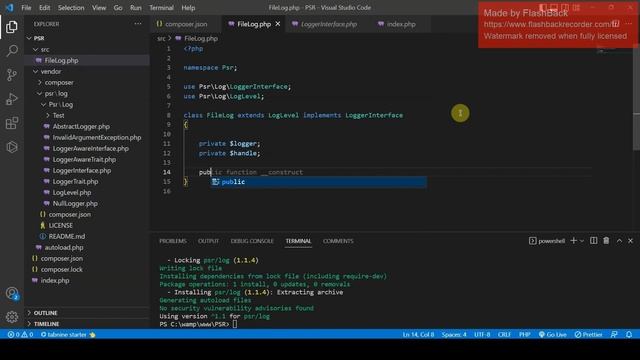This screenshot has width=640, height=360.
Task: Open the Run menu
Action: pyautogui.click(x=136, y=8)
